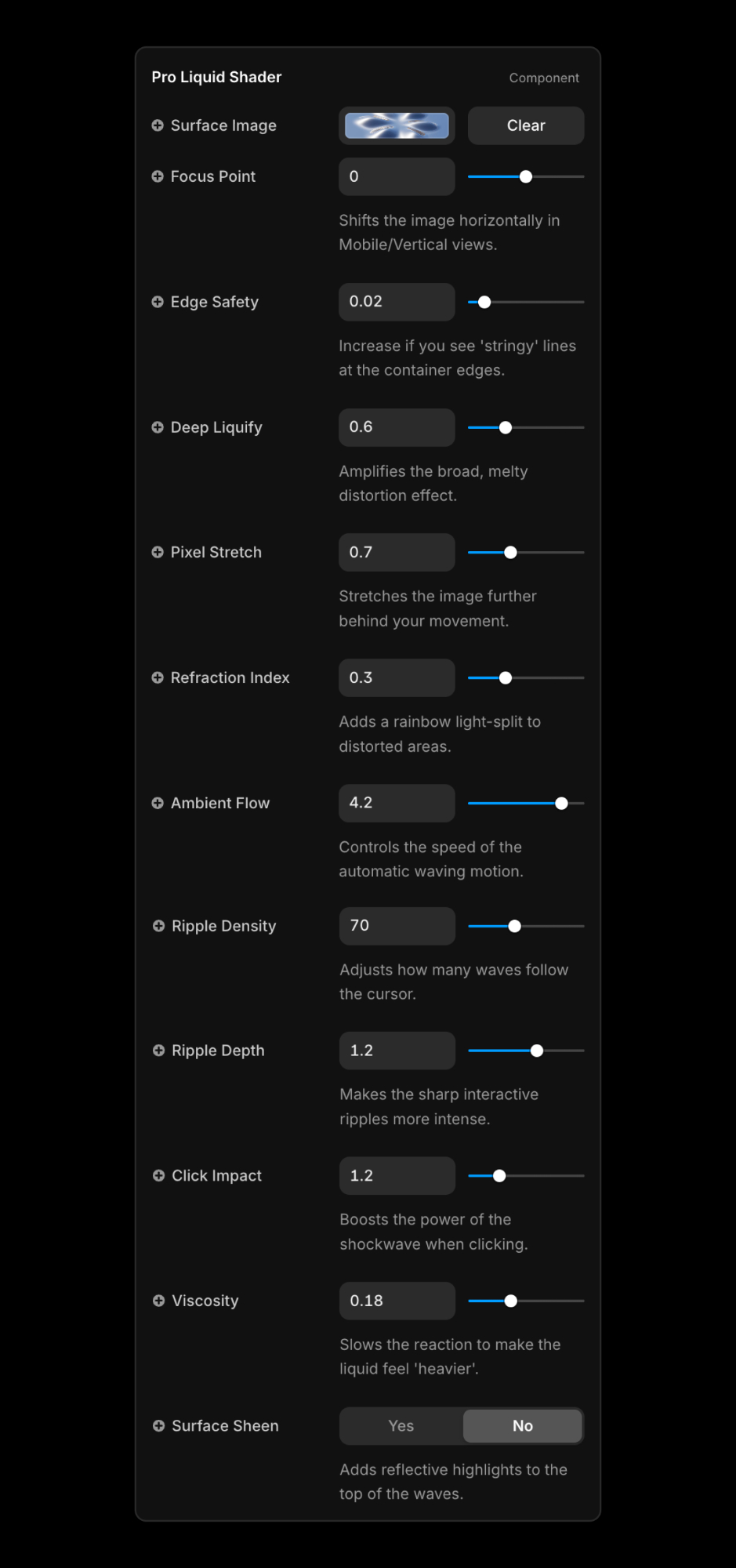
Task: Focus the Edge Safety value field
Action: 397,302
